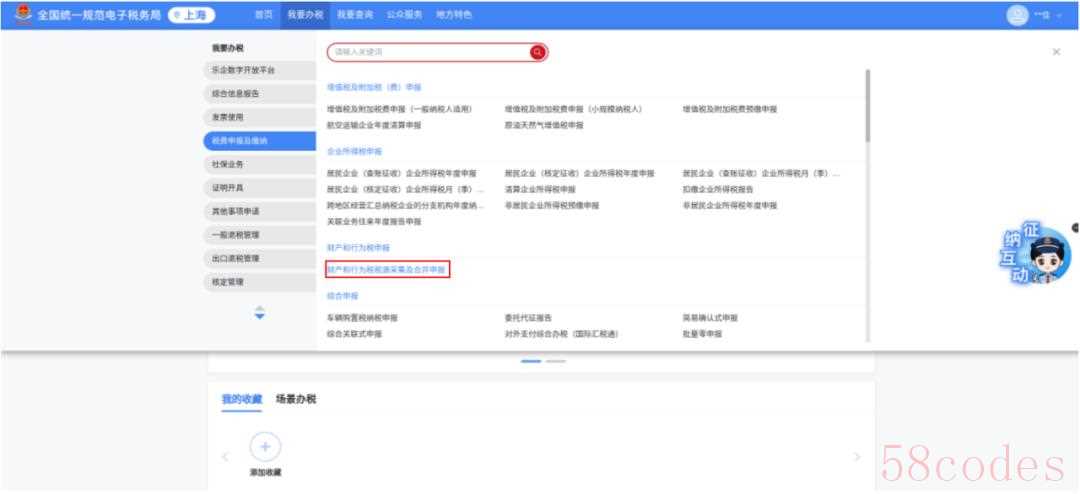Click the tax bureau emblem logo
The image size is (1080, 494).
click(23, 14)
